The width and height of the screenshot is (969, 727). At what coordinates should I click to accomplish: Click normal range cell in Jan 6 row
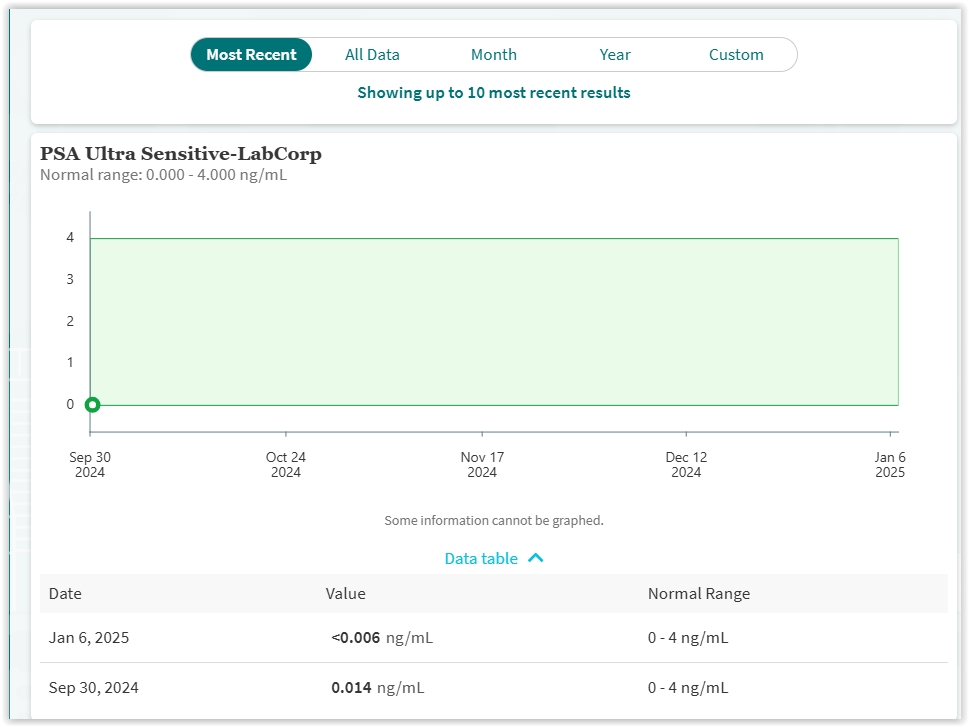click(688, 637)
